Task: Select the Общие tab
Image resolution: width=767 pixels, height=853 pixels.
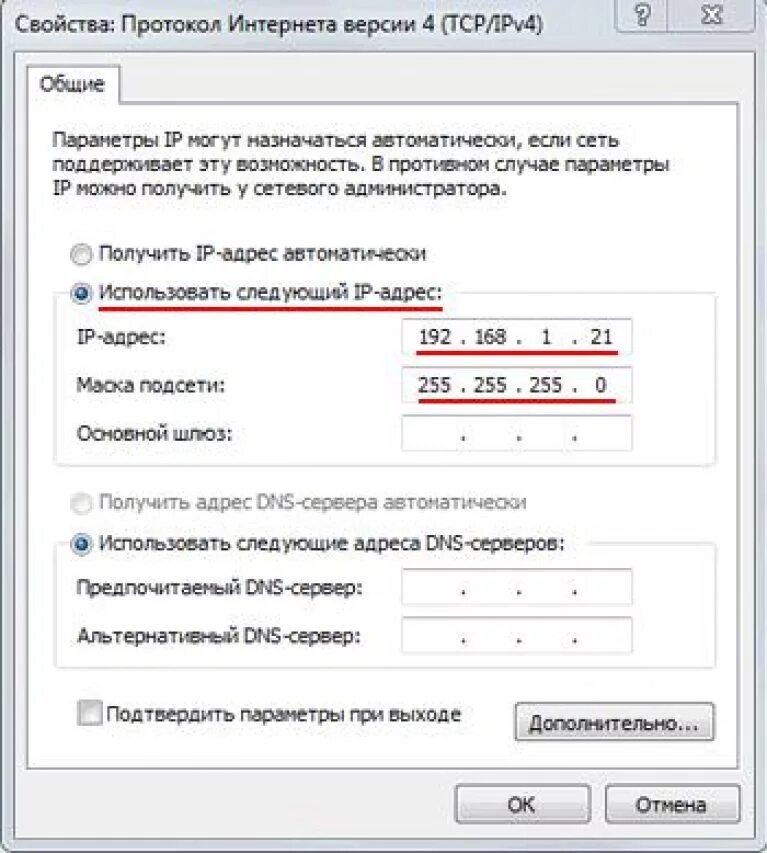Action: (72, 84)
